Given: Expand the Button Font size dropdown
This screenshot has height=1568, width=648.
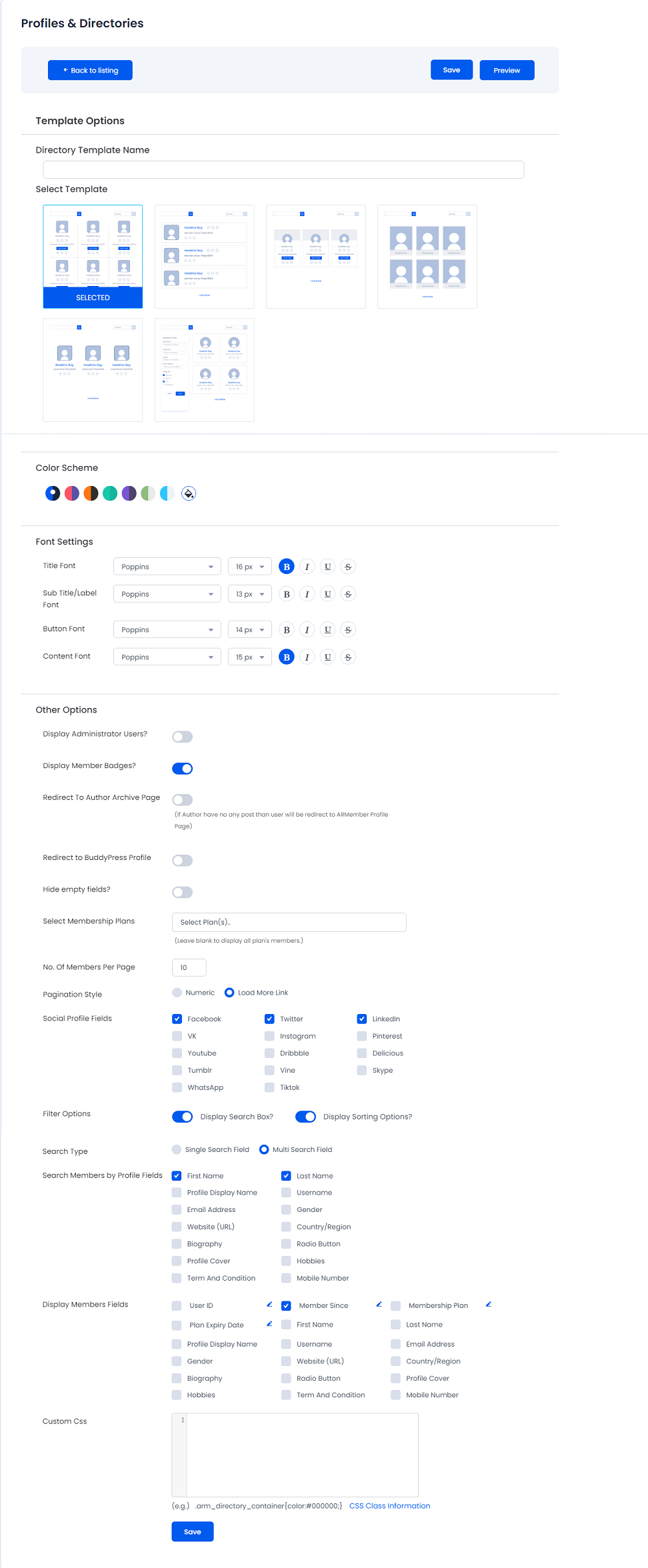Looking at the screenshot, I should click(249, 630).
